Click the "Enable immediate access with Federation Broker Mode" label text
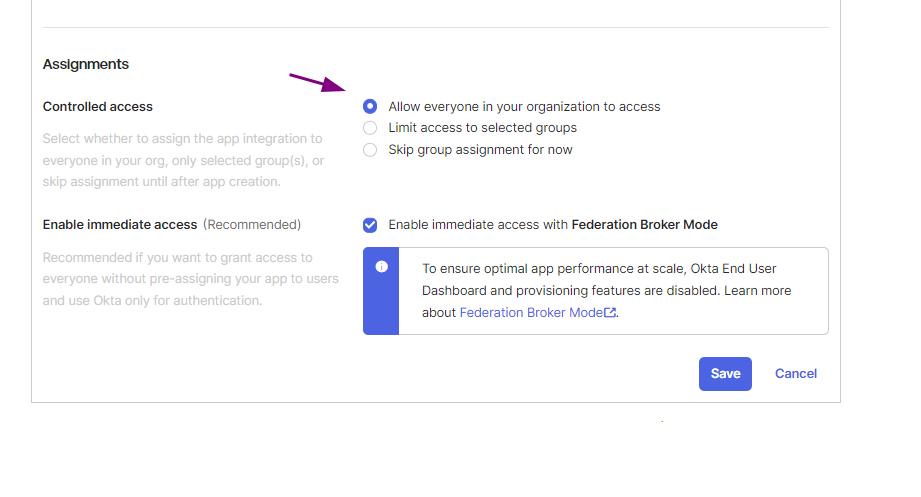This screenshot has height=497, width=921. (553, 225)
